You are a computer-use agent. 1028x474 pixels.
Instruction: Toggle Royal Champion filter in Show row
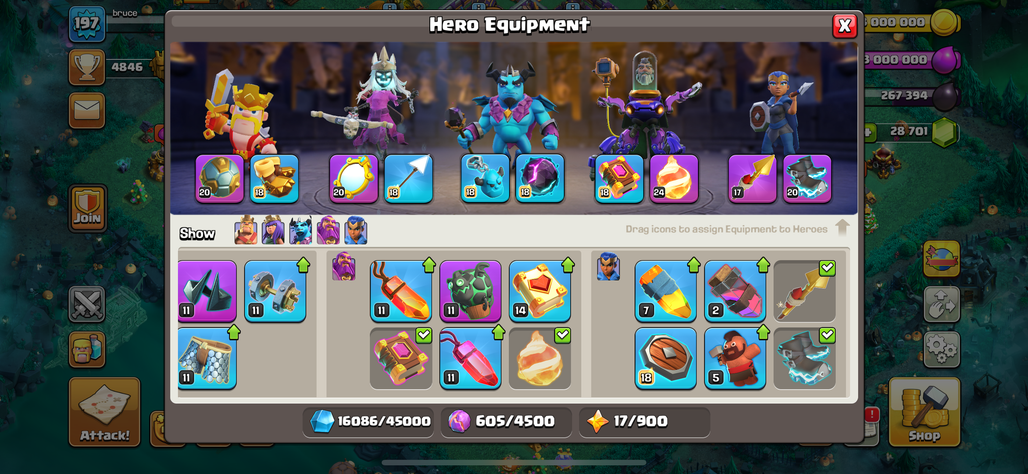[355, 230]
